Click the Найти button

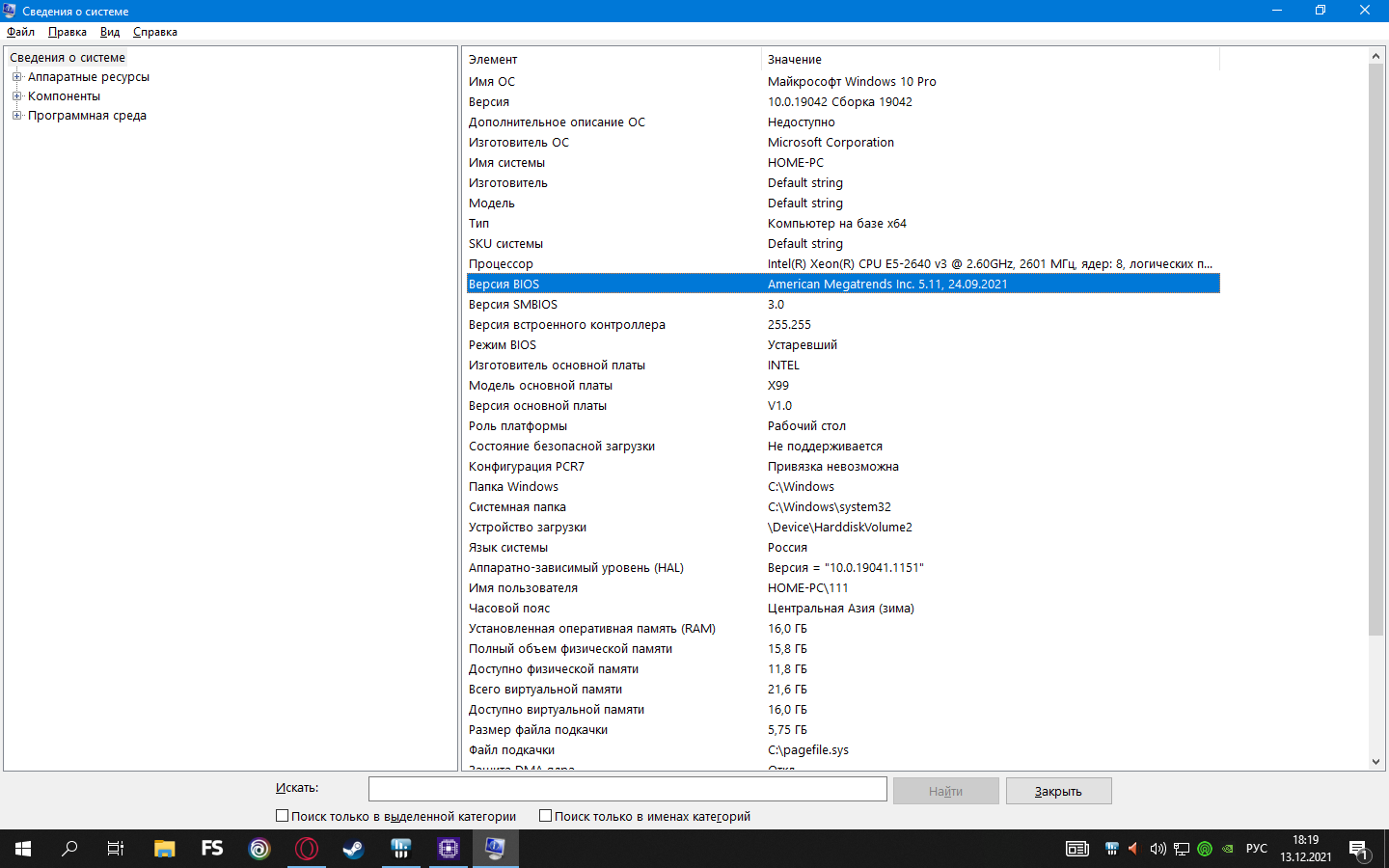pyautogui.click(x=946, y=791)
